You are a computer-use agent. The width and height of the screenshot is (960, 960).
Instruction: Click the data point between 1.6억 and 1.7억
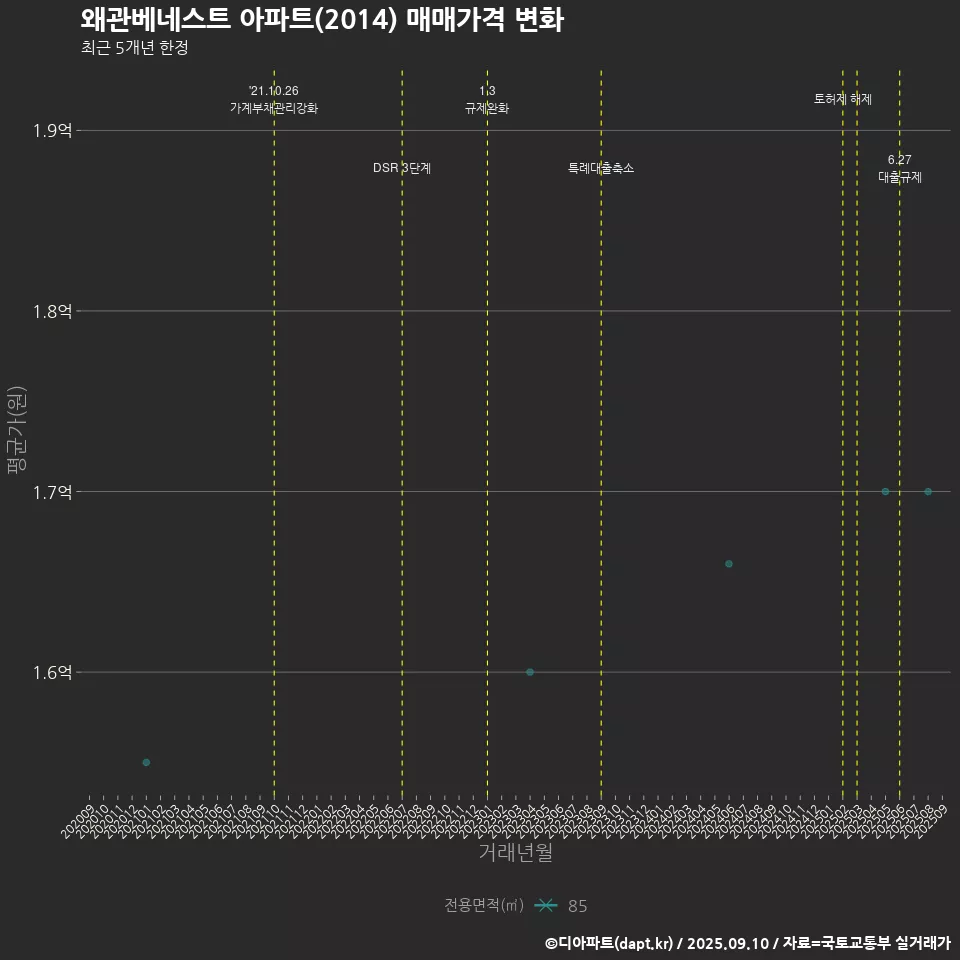(x=729, y=563)
